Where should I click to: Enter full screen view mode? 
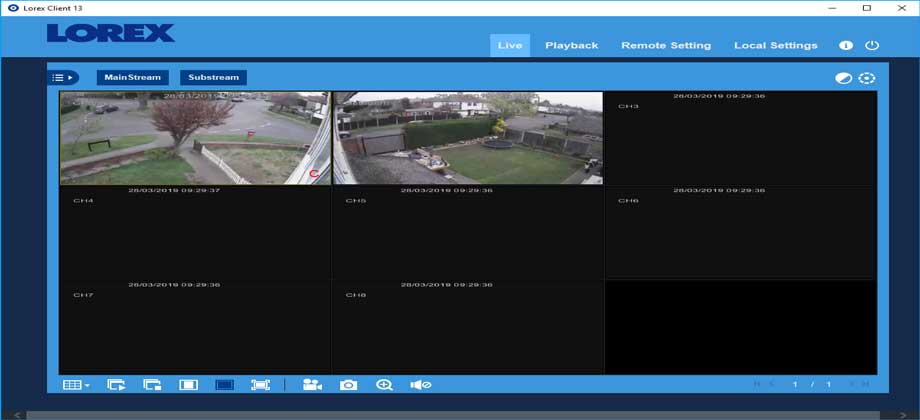click(x=260, y=385)
